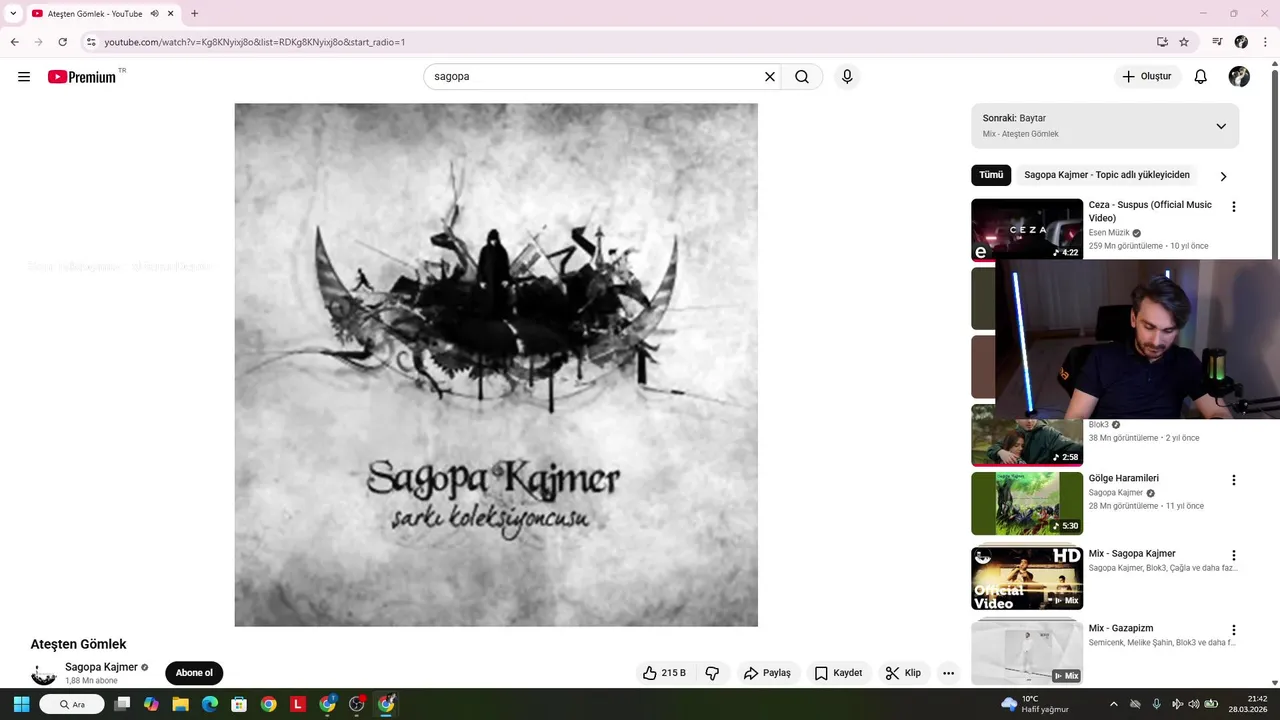Screen dimensions: 1280x720
Task: Select the Tümü filter chip
Action: (991, 175)
